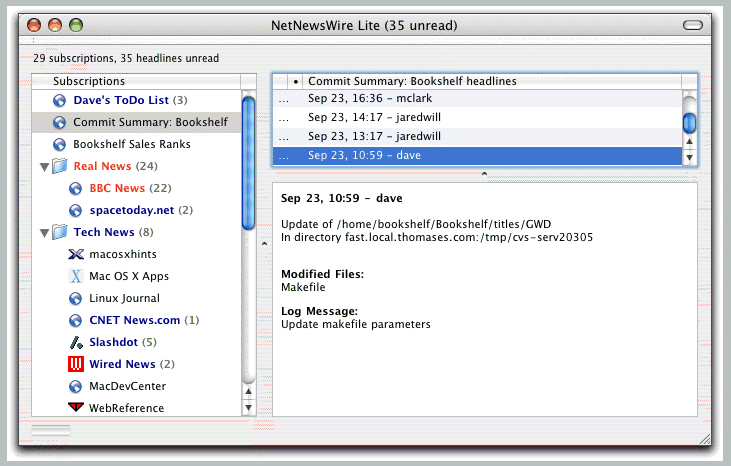Click the subscriptions list scrollbar down arrow
The image size is (731, 466).
[x=248, y=407]
